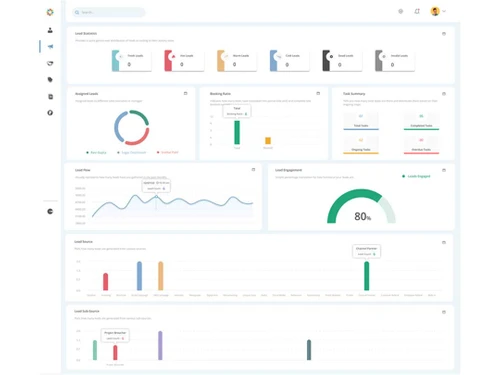Click the Hot Leads flame icon
This screenshot has height=375, width=500.
[x=173, y=57]
